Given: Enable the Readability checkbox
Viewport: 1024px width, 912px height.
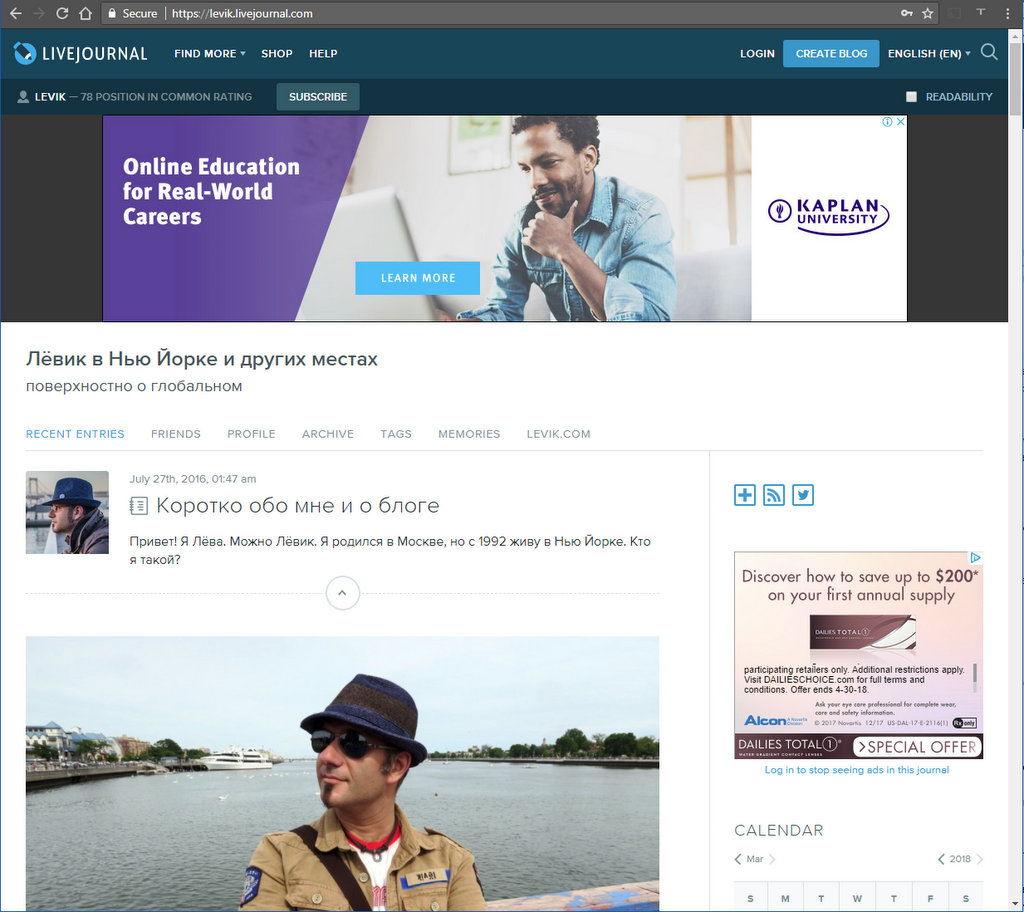Looking at the screenshot, I should coord(911,97).
